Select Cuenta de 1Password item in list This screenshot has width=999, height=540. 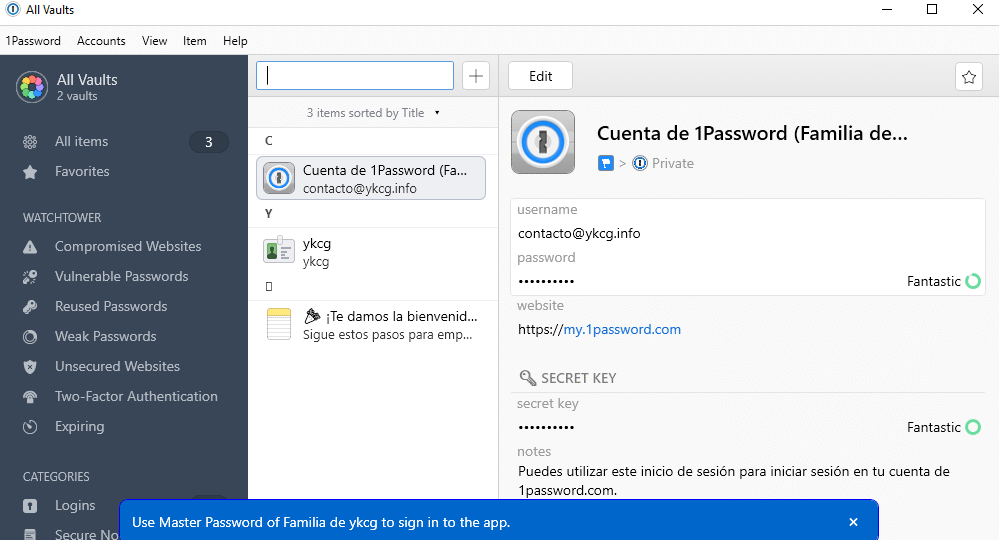(x=371, y=178)
